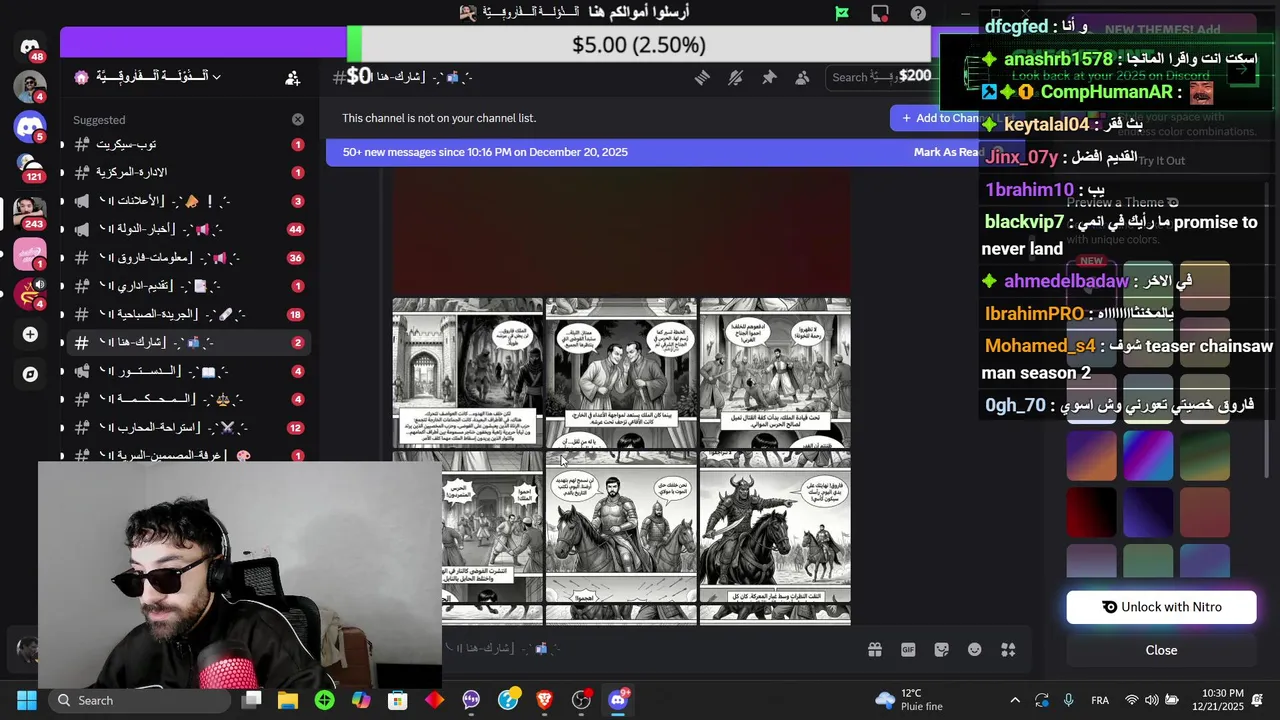This screenshot has height=720, width=1280.
Task: Open Discover servers compass icon
Action: point(30,374)
